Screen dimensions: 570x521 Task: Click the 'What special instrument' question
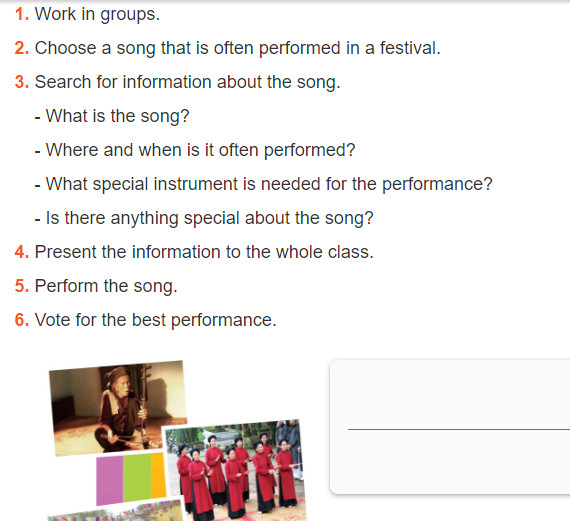coord(269,184)
